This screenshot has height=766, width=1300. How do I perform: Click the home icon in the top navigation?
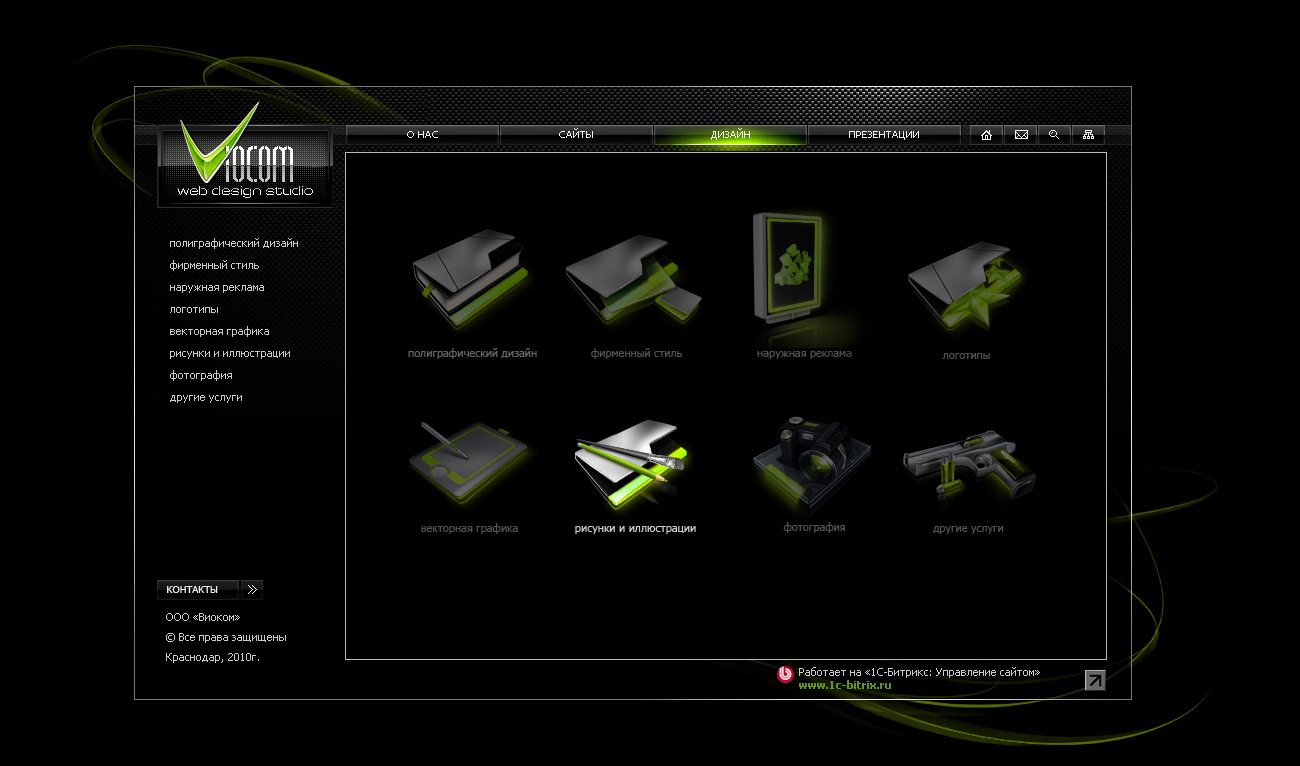pos(986,134)
